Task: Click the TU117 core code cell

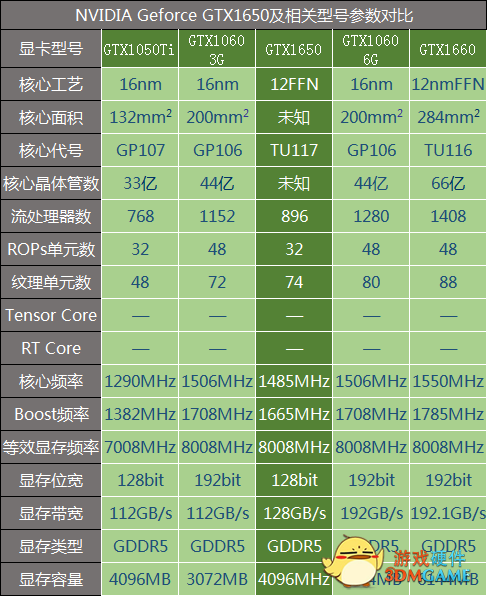Action: pos(294,150)
